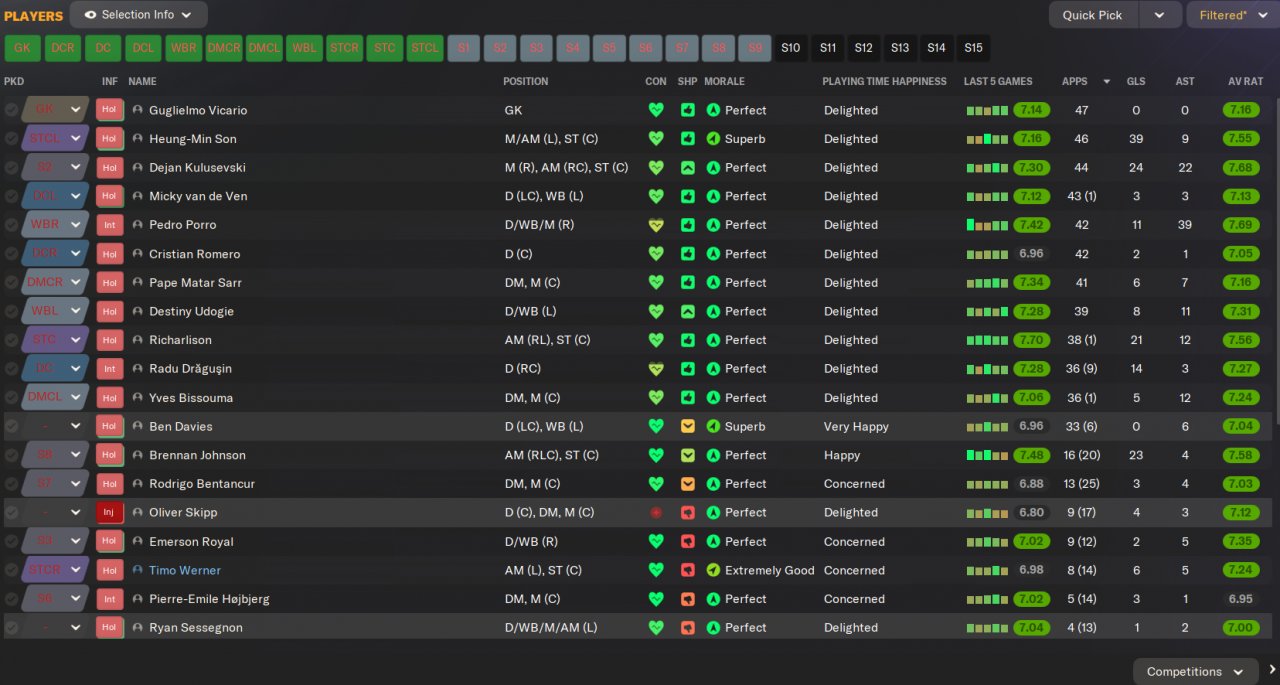Toggle the picked checkmark for Guglielmo Vicario
The width and height of the screenshot is (1280, 685).
click(11, 110)
